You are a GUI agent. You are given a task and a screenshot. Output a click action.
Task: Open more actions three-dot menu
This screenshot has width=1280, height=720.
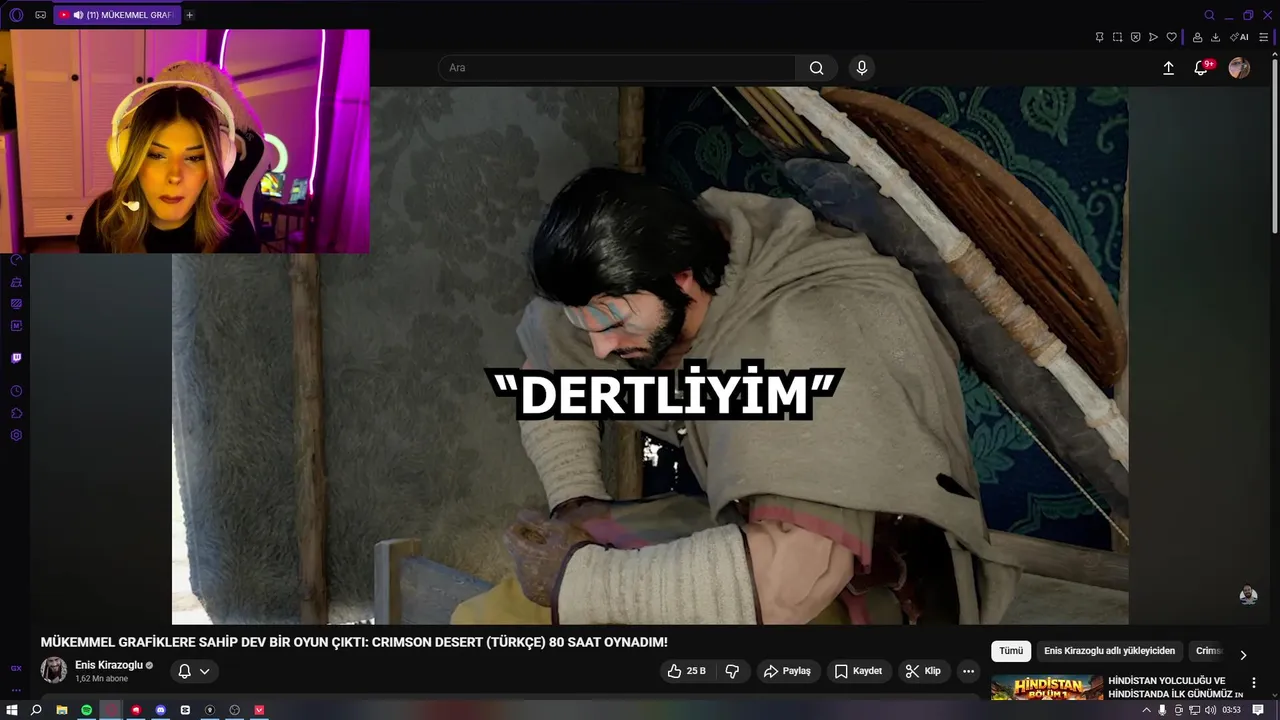[x=968, y=671]
